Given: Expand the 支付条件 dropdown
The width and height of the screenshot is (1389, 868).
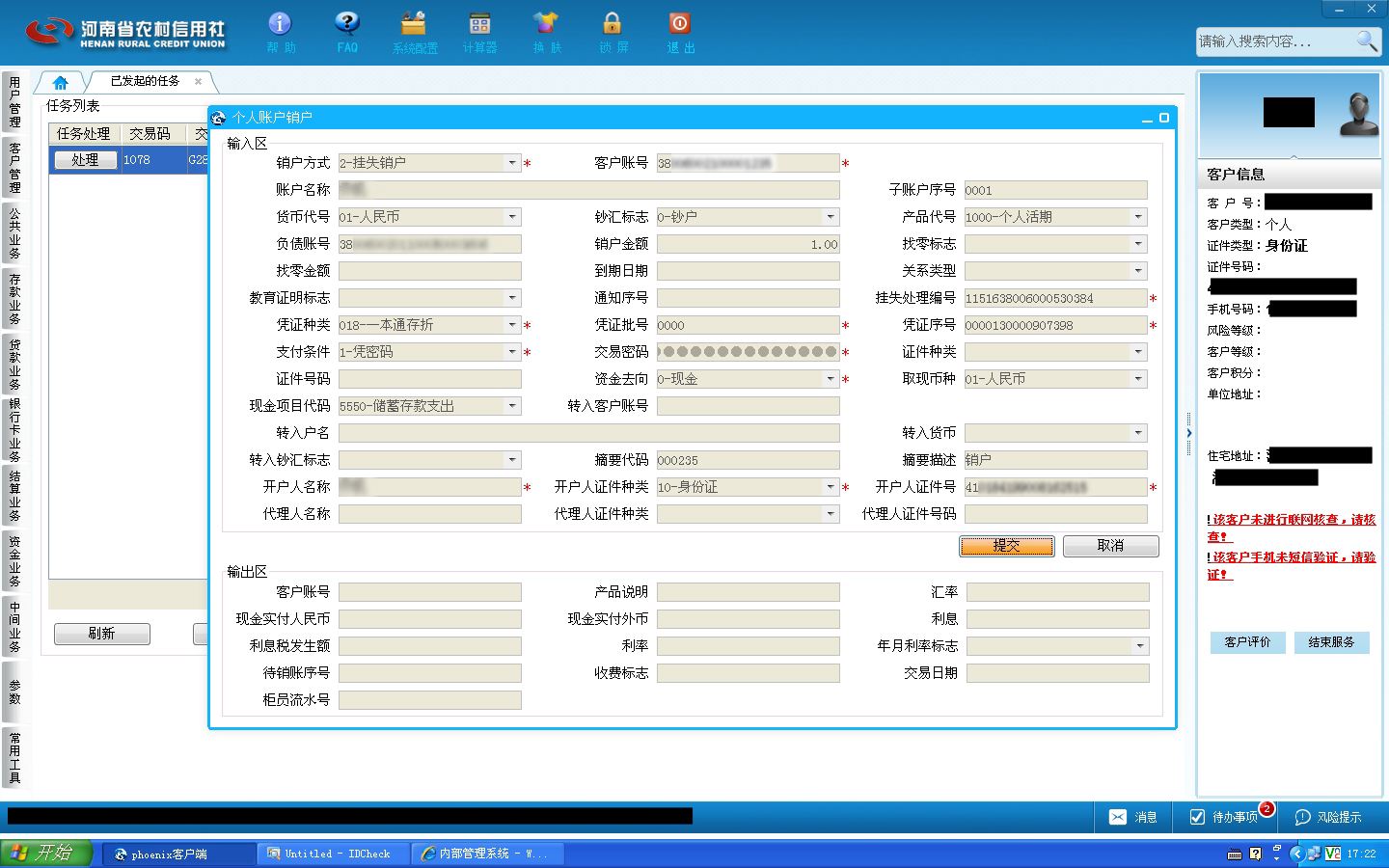Looking at the screenshot, I should (x=512, y=352).
